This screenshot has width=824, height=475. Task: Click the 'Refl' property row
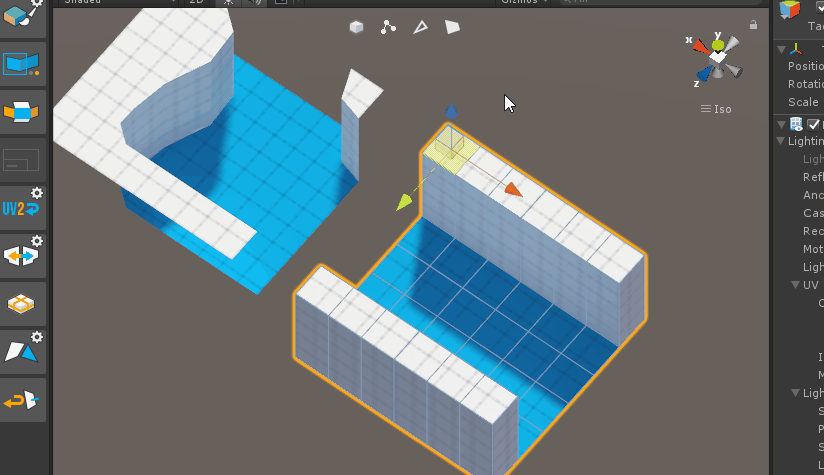coord(813,177)
